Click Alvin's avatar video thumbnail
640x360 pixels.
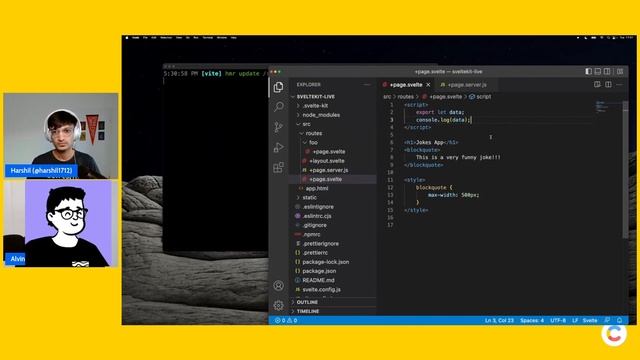(x=61, y=224)
